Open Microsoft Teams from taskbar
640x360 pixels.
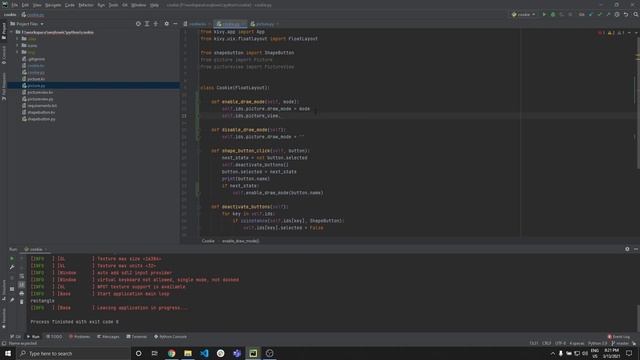point(237,353)
